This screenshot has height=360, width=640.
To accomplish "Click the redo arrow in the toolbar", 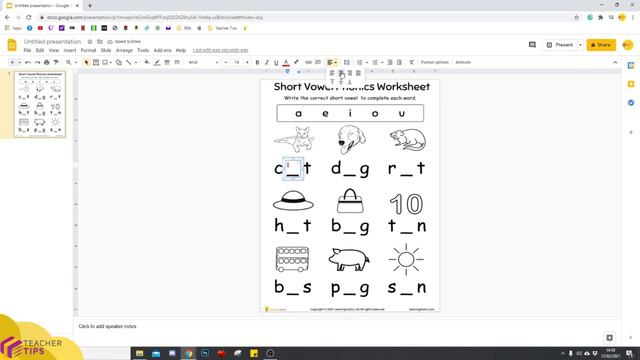I will coord(37,62).
